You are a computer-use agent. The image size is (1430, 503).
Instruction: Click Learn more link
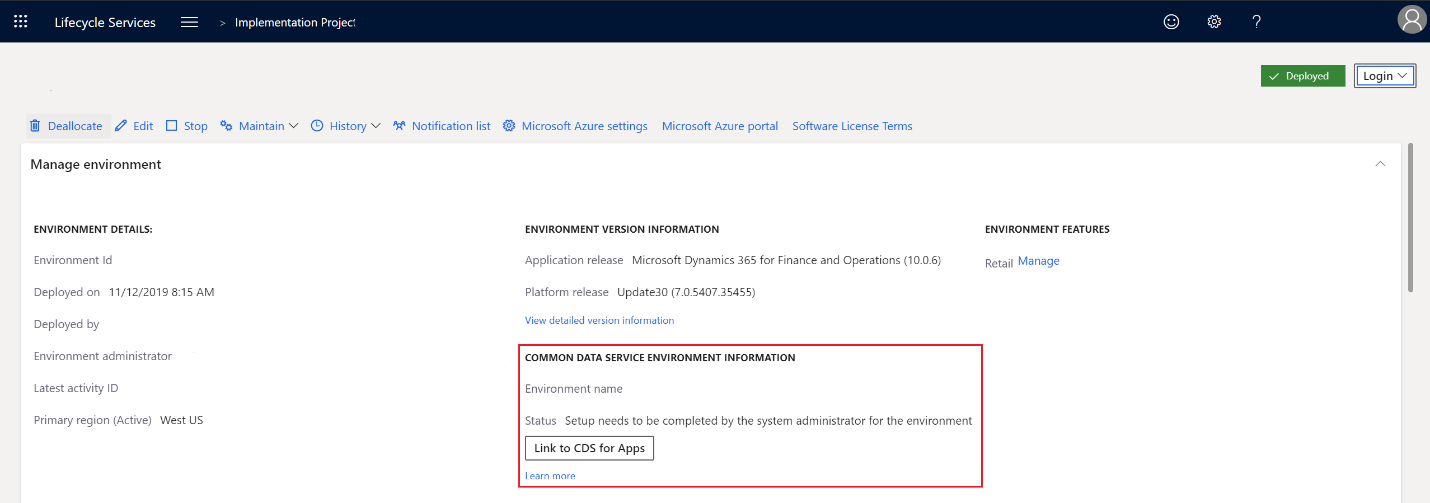pos(550,476)
